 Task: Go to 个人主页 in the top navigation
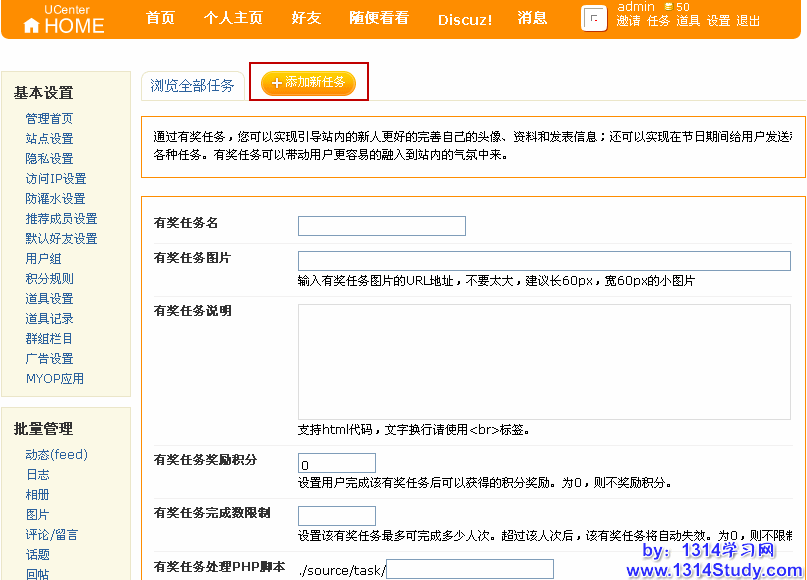point(233,19)
